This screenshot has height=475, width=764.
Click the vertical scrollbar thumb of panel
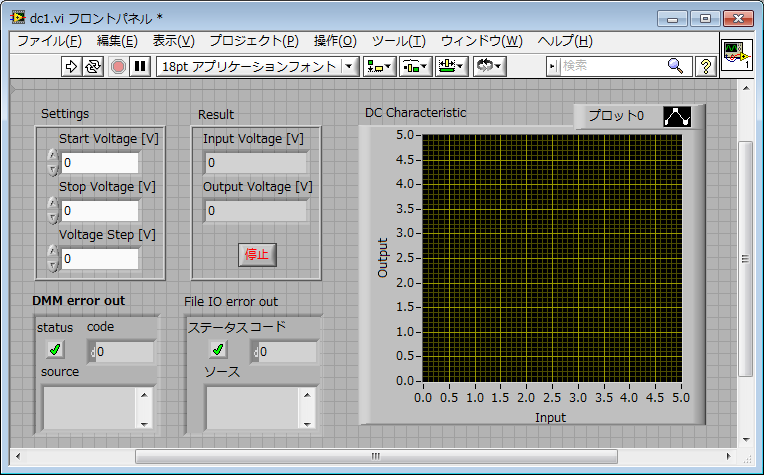pos(745,259)
